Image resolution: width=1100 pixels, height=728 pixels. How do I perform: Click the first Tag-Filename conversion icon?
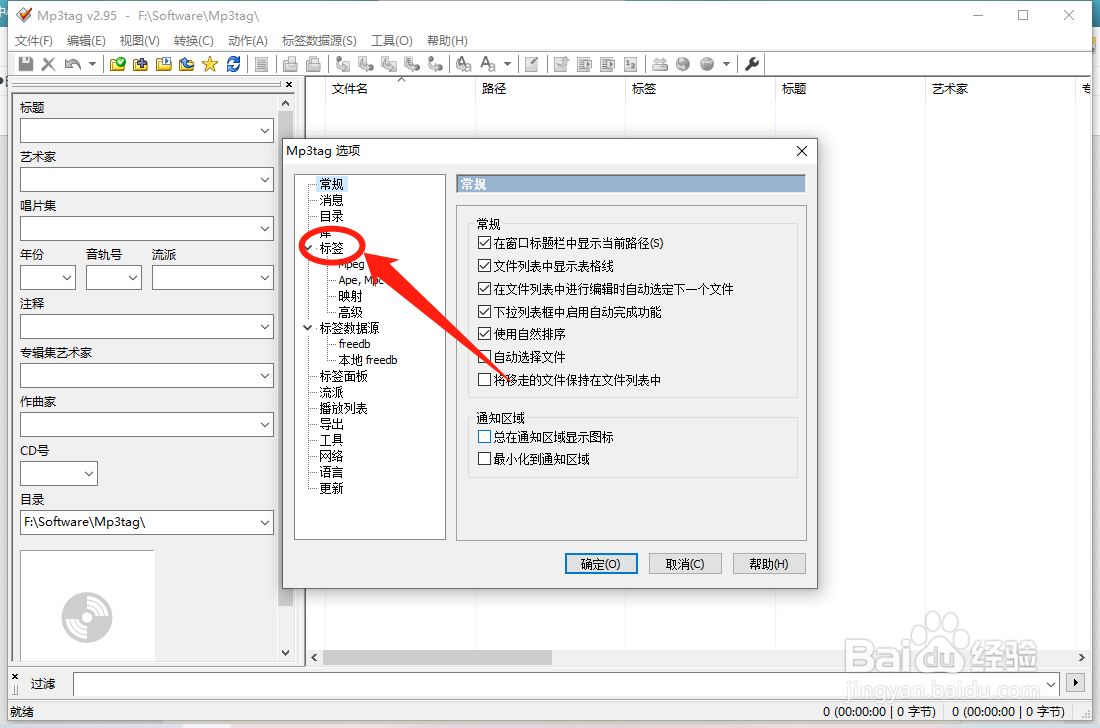coord(343,64)
